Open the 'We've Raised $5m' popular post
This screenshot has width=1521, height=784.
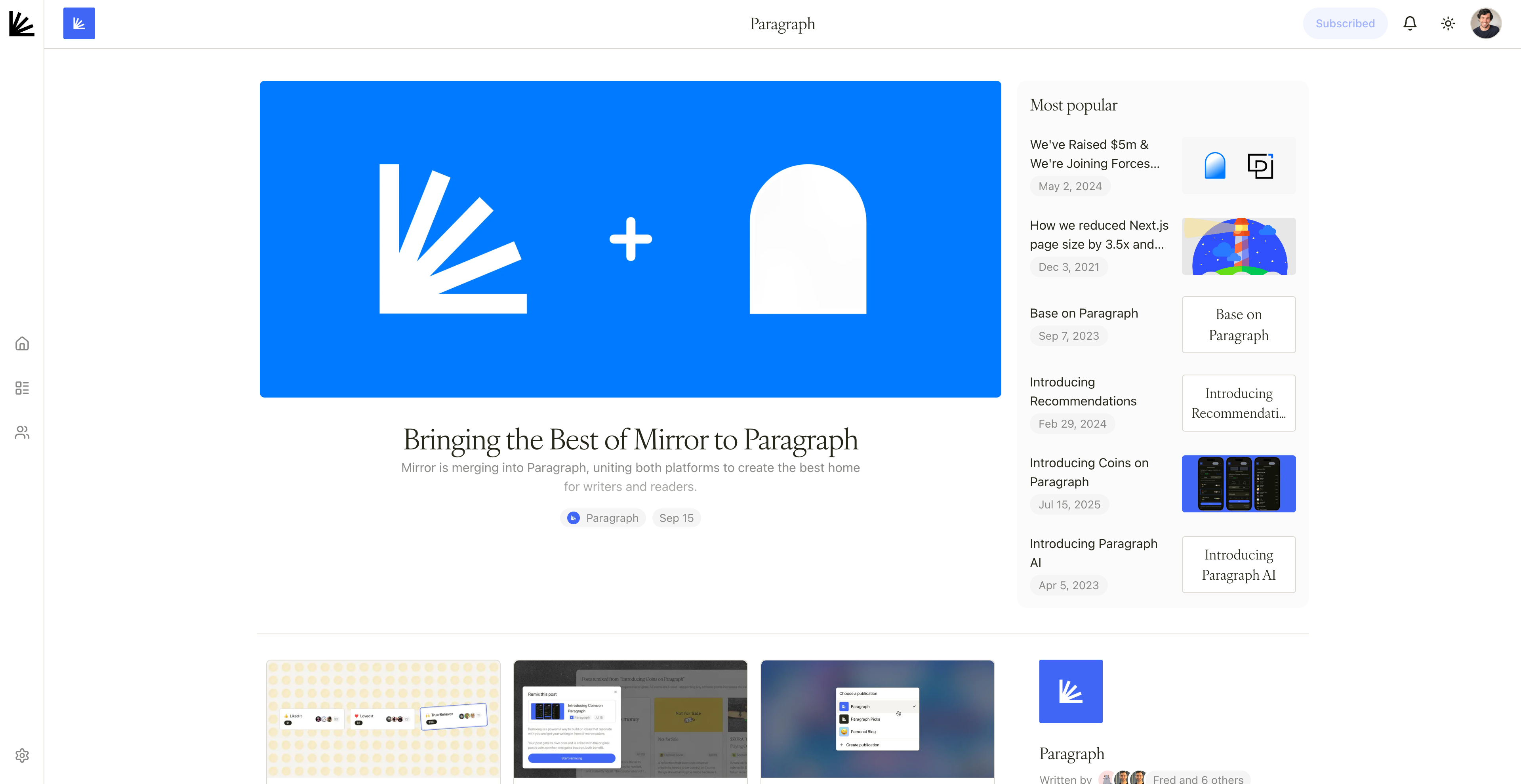pos(1095,154)
